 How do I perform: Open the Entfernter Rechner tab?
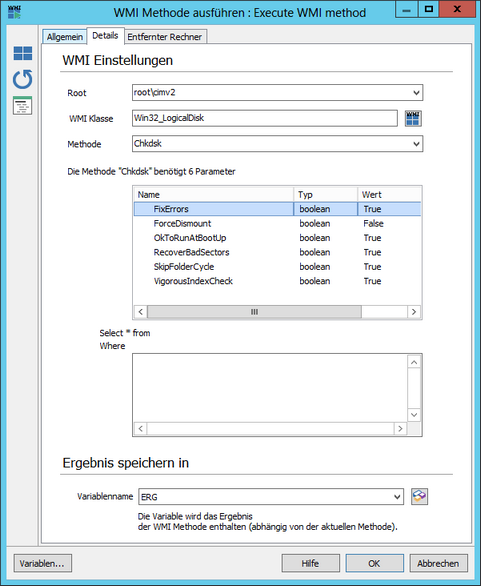point(165,37)
